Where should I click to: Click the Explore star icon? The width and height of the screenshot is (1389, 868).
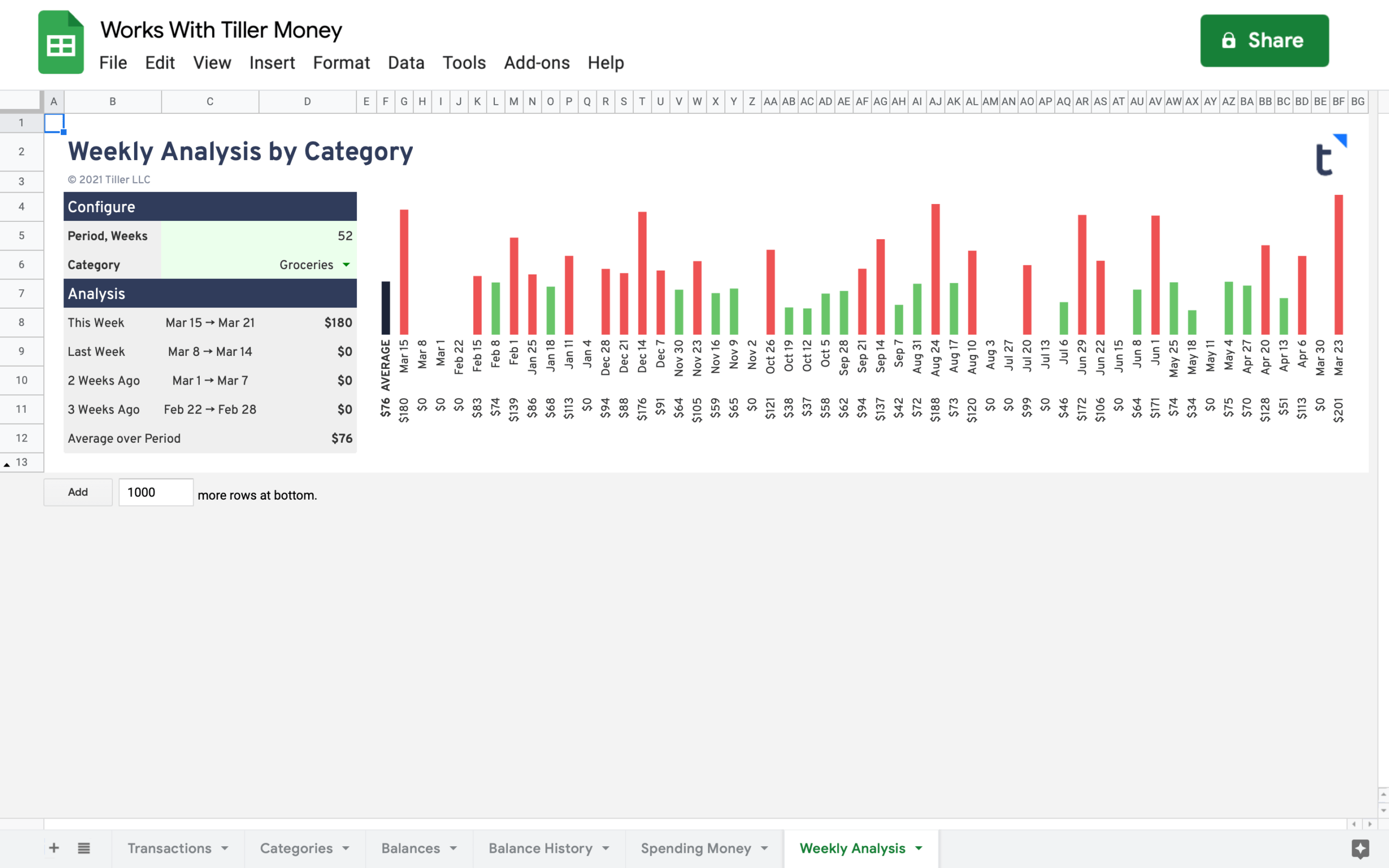point(1360,848)
